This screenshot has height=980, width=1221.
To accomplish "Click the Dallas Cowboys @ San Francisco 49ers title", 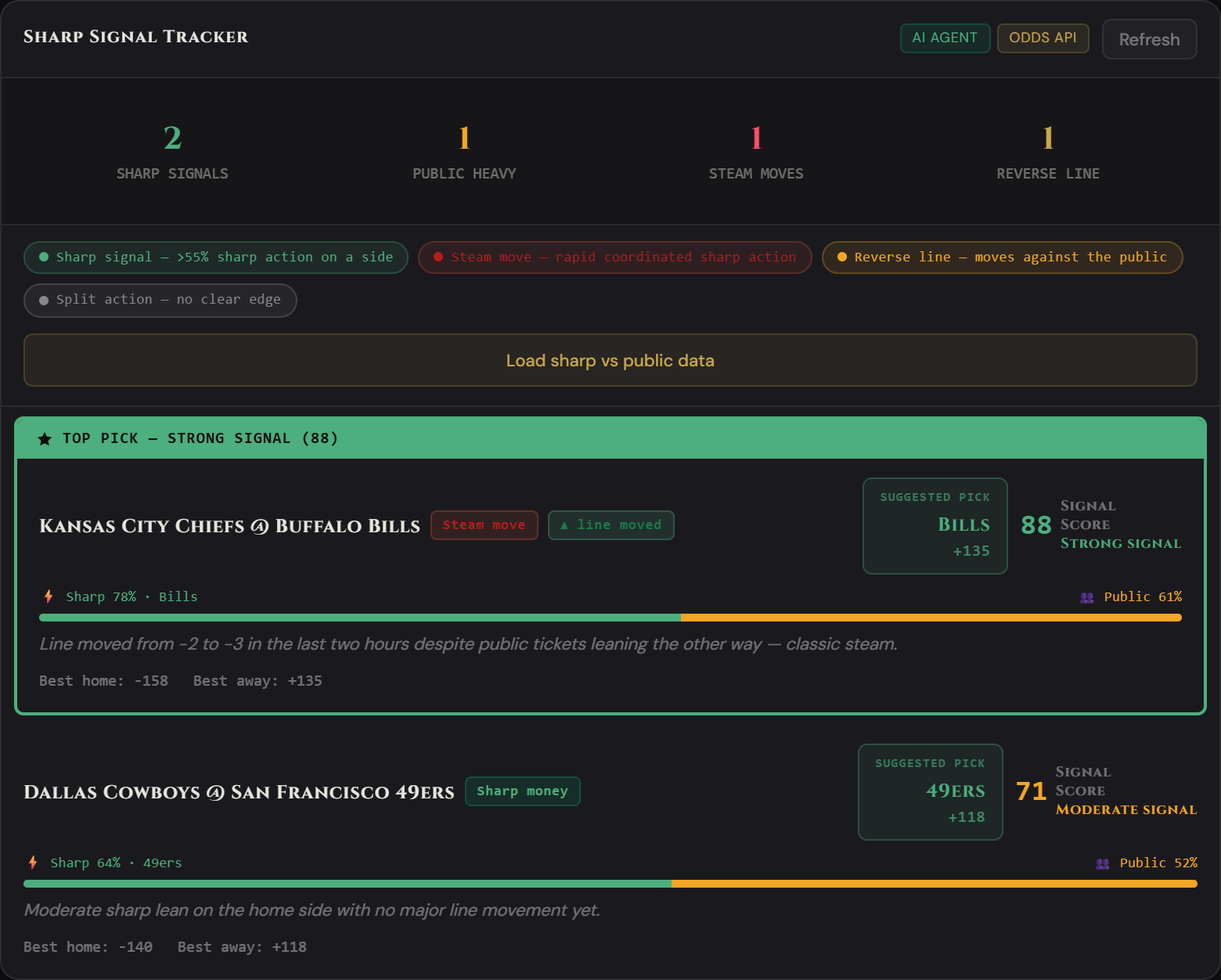I will coord(239,792).
